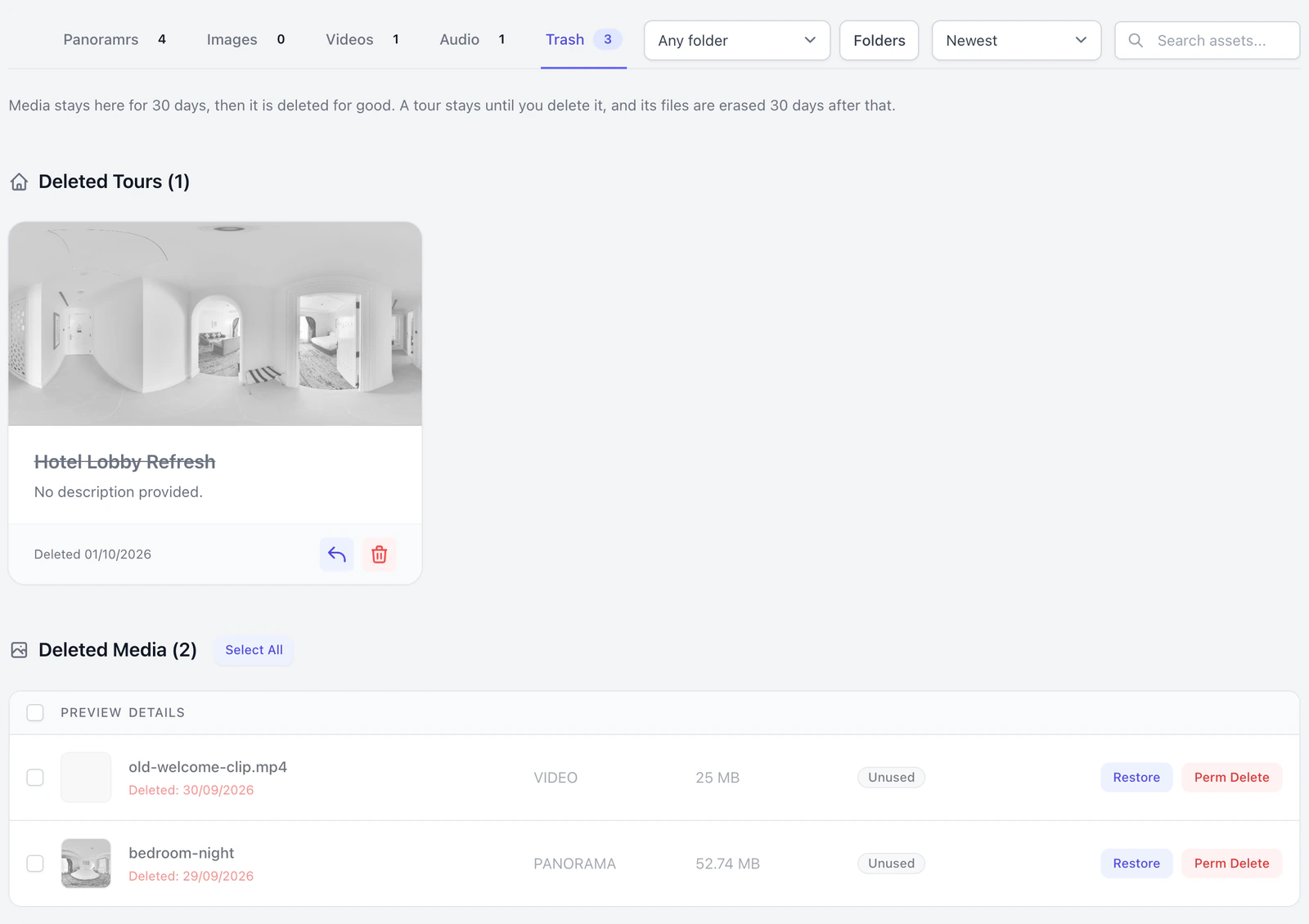This screenshot has height=924, width=1309.
Task: Click the No description provided text
Action: pos(119,492)
